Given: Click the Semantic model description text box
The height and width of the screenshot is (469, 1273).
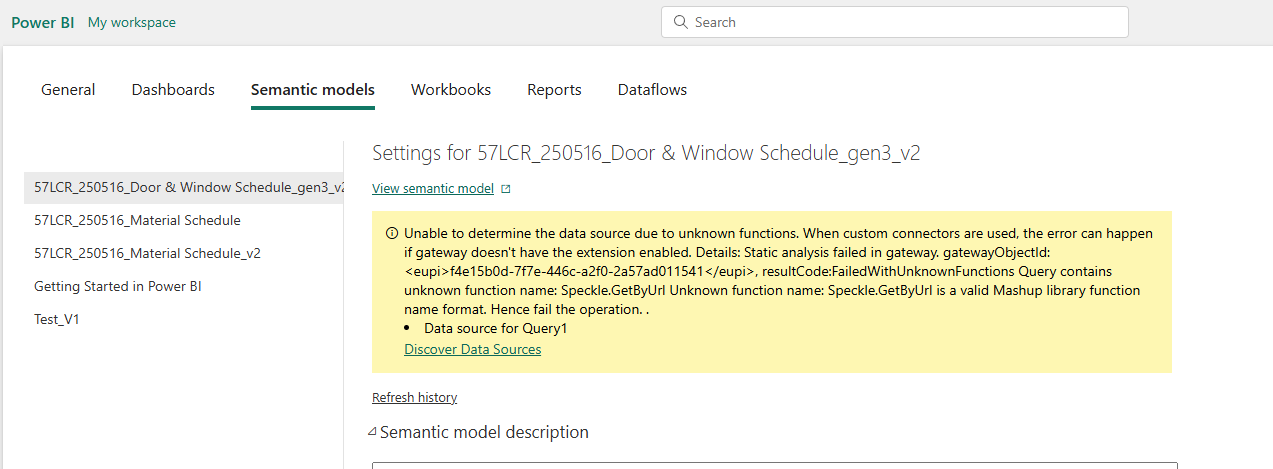Looking at the screenshot, I should (774, 465).
